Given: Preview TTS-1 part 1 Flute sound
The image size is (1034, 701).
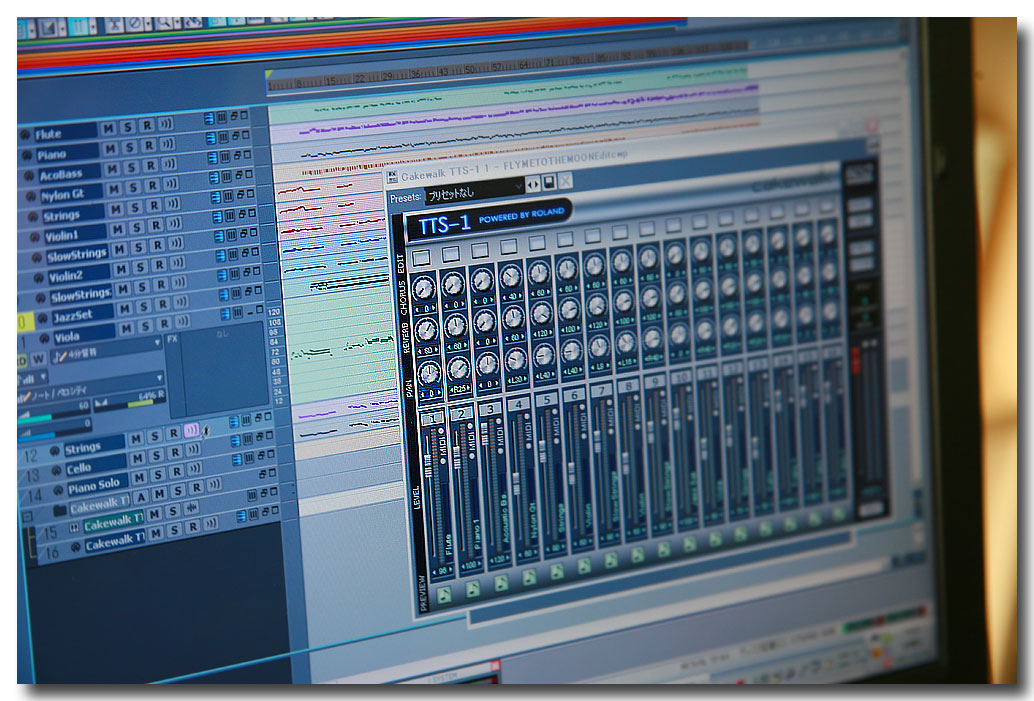Looking at the screenshot, I should pyautogui.click(x=445, y=595).
